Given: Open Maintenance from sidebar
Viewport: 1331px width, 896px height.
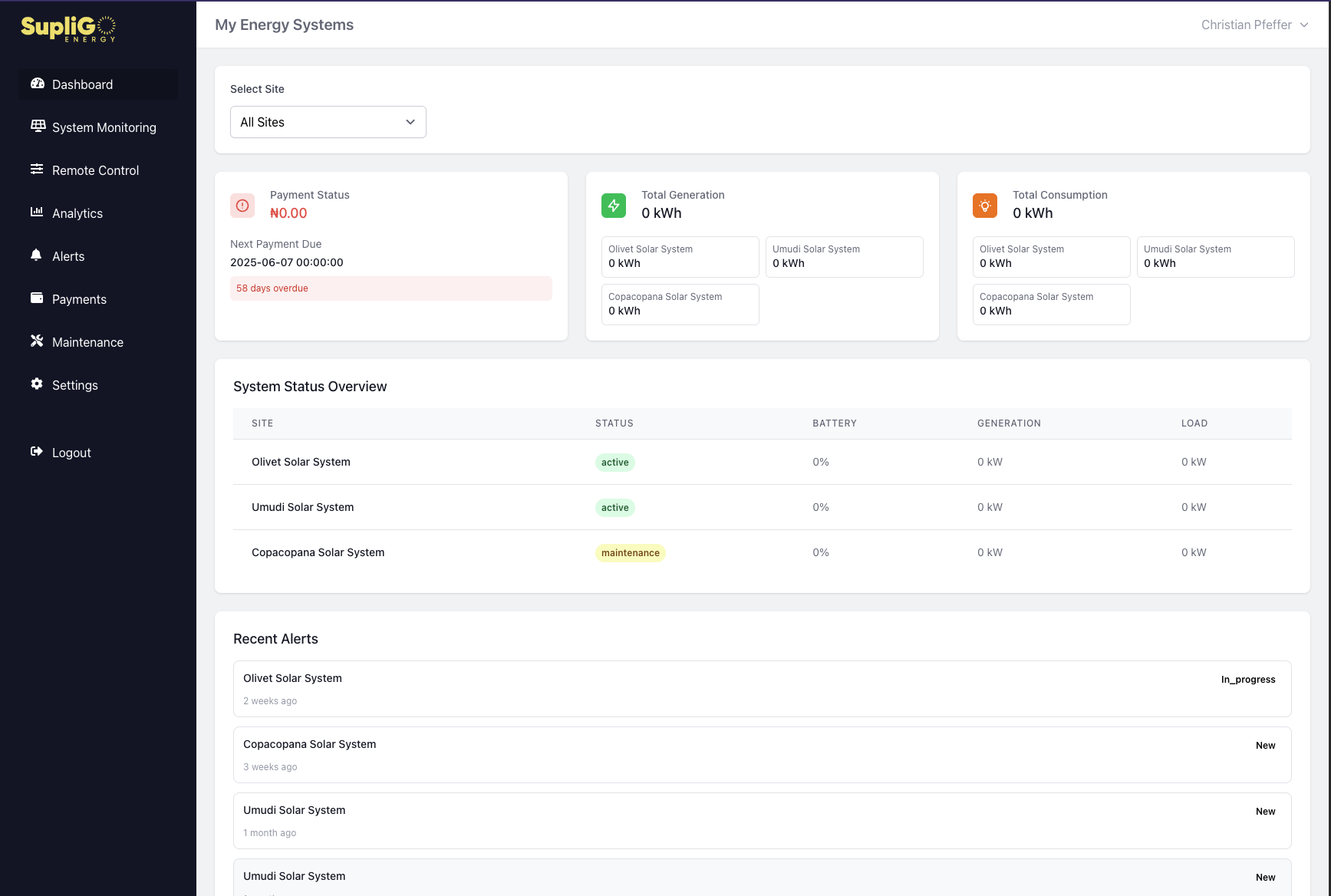Looking at the screenshot, I should (98, 342).
